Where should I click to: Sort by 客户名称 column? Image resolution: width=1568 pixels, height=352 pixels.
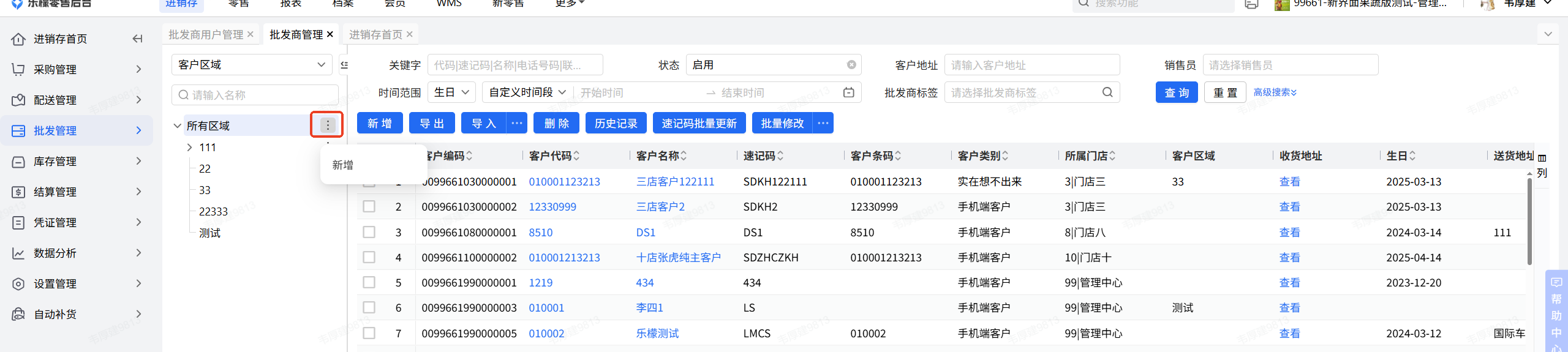[x=684, y=156]
